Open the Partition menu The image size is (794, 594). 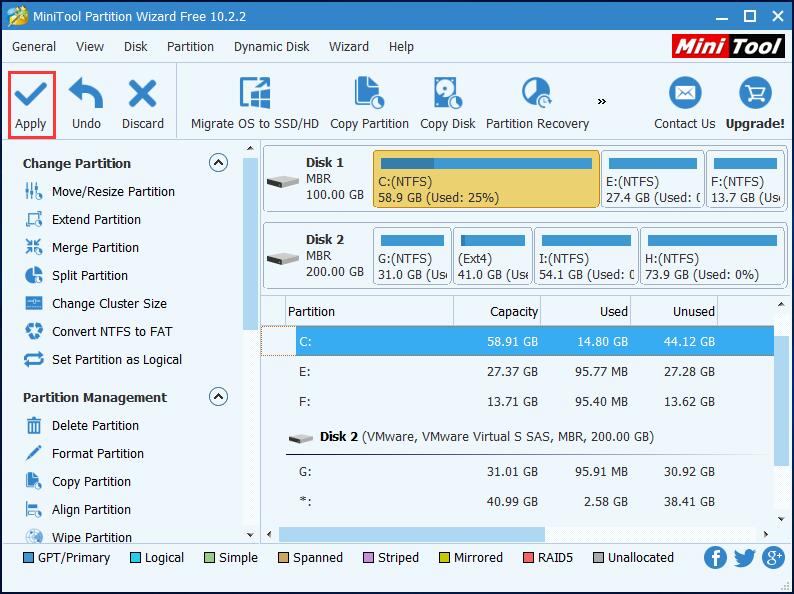(x=190, y=47)
